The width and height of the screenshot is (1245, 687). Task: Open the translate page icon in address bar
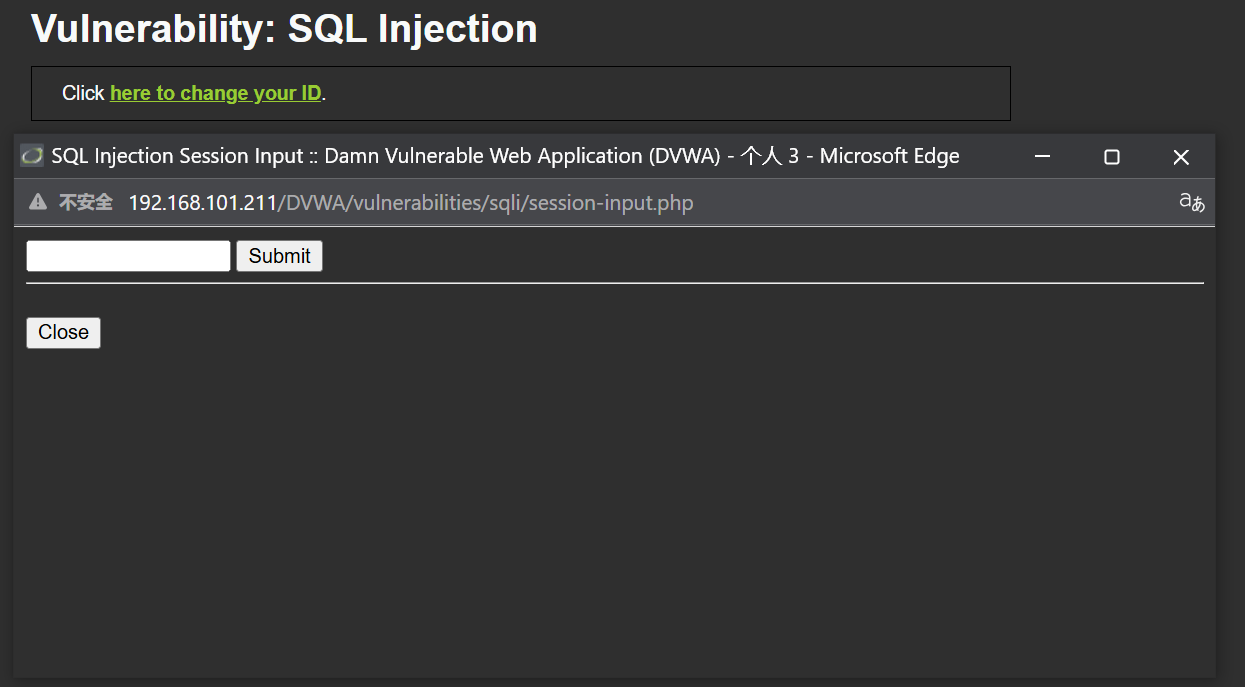coord(1191,203)
